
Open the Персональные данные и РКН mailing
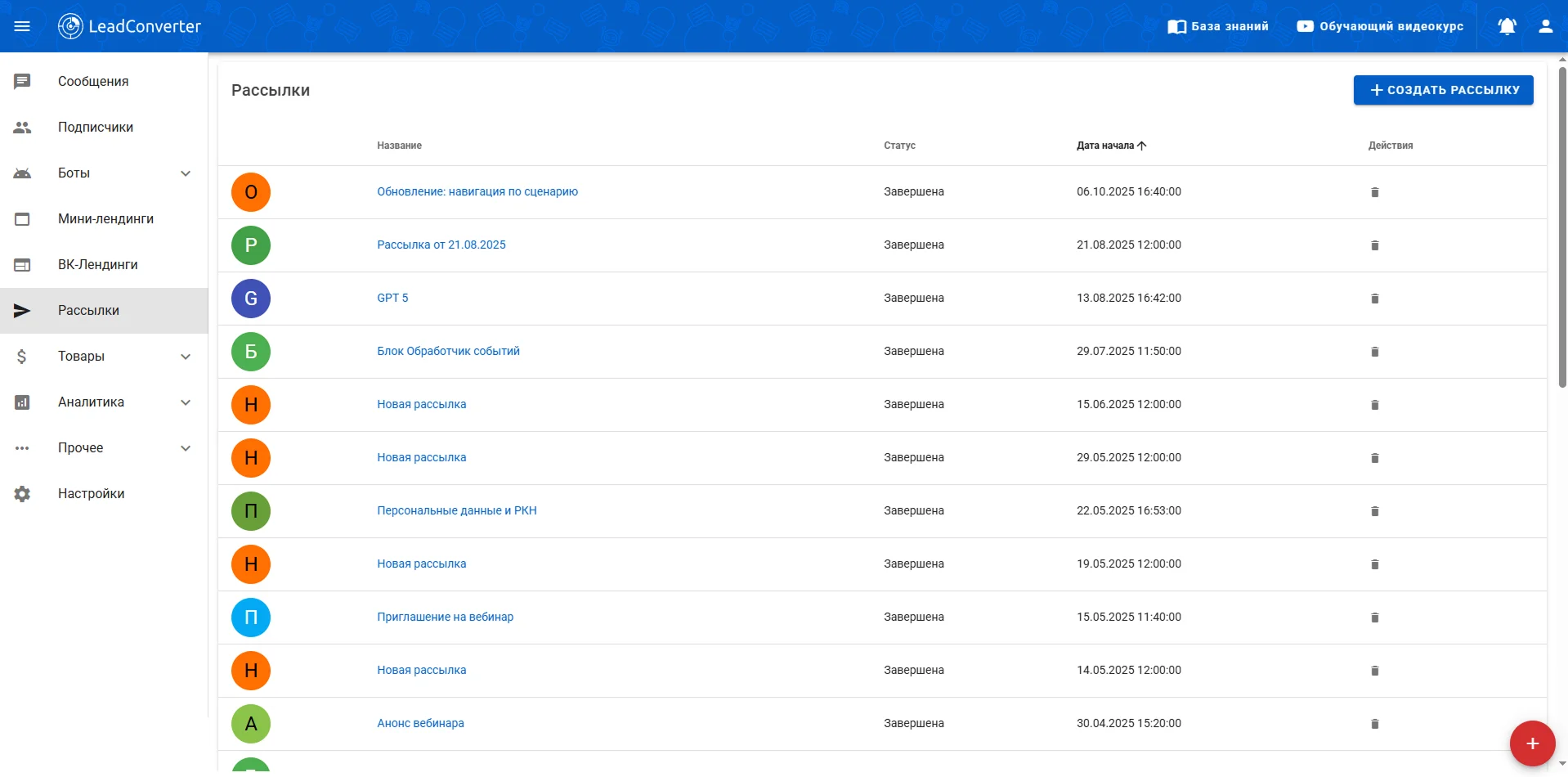pyautogui.click(x=456, y=510)
